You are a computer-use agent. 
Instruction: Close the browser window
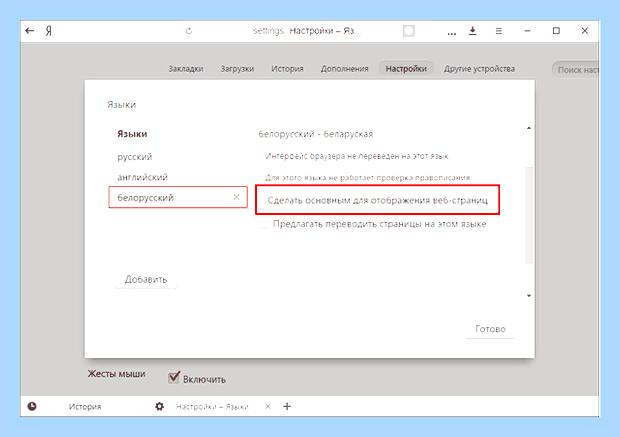(x=585, y=30)
